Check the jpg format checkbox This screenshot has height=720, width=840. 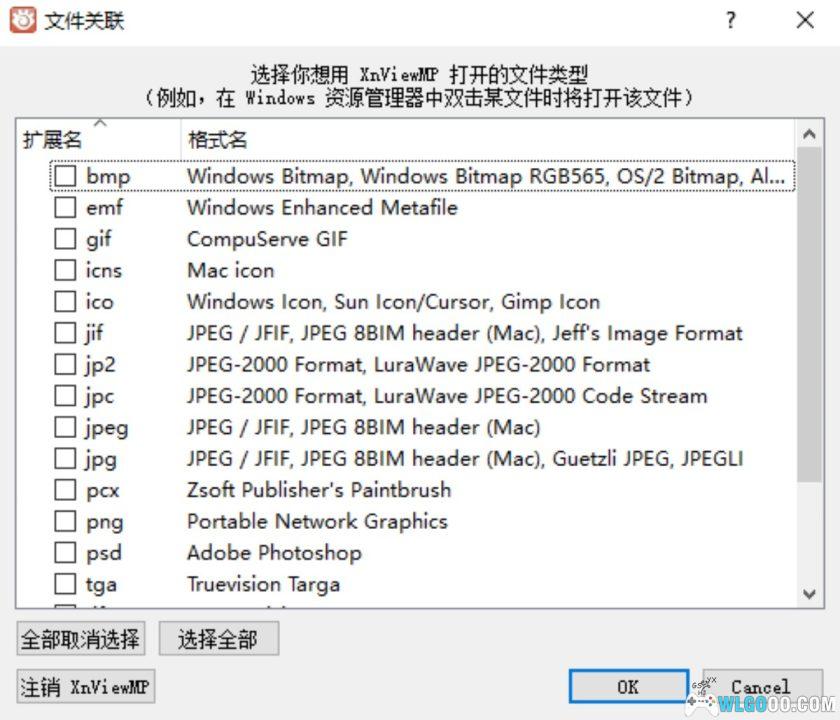66,458
